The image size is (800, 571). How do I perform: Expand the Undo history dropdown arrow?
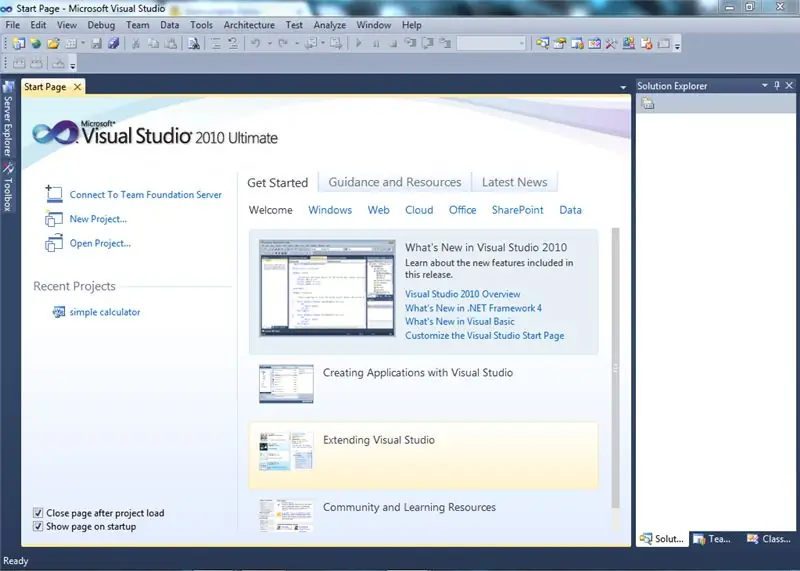tap(269, 44)
